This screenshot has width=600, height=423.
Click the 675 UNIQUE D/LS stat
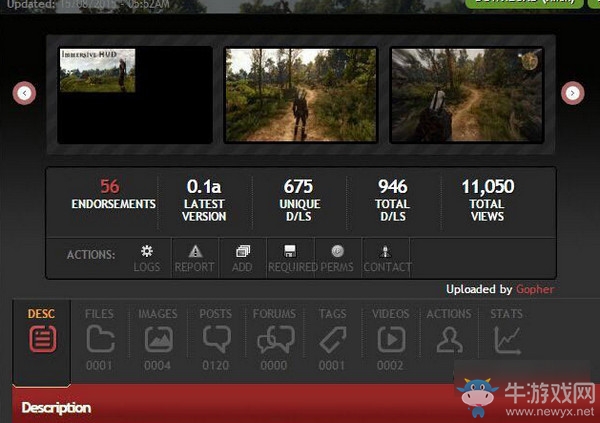pyautogui.click(x=299, y=200)
